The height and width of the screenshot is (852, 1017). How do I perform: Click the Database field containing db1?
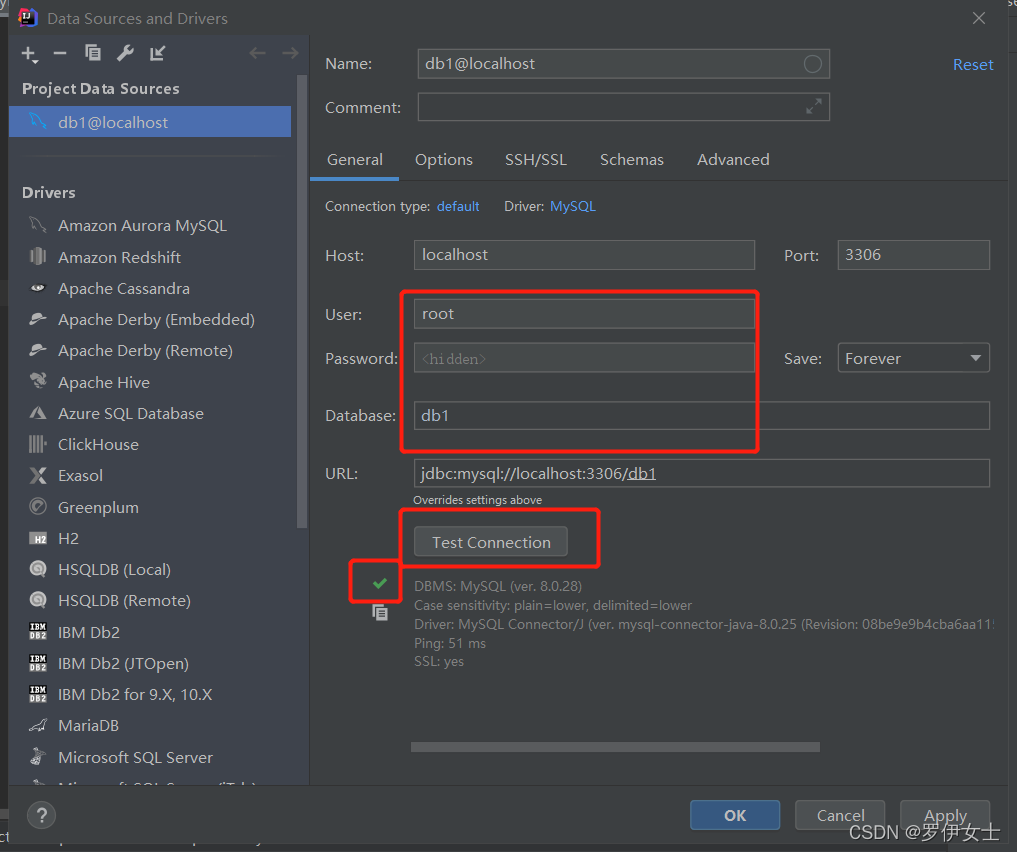(702, 416)
